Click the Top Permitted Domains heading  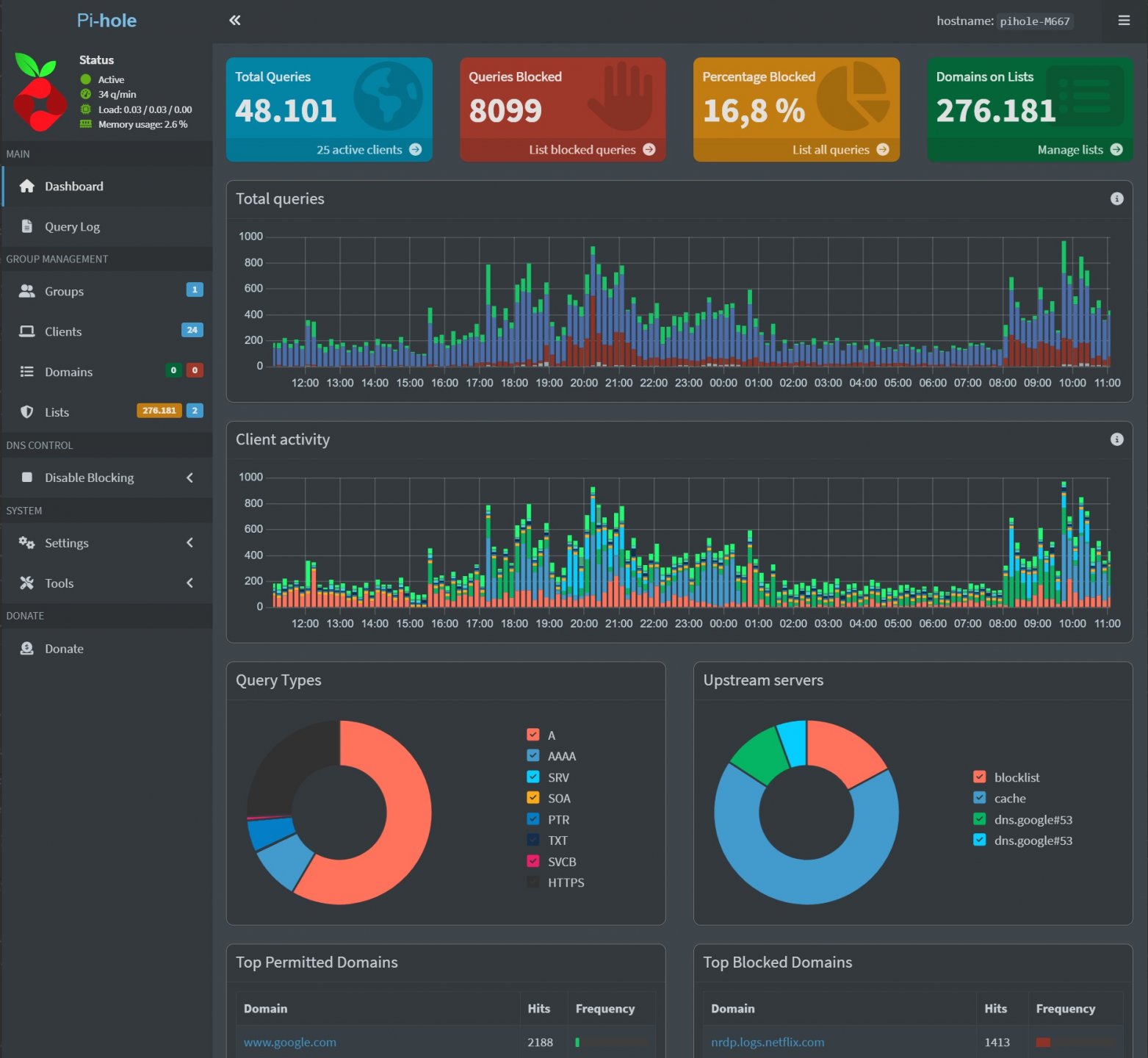click(x=317, y=962)
